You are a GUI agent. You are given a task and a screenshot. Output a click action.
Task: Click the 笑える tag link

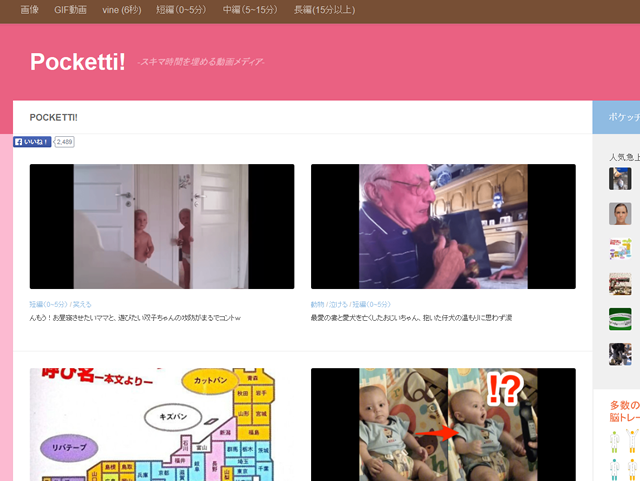82,305
